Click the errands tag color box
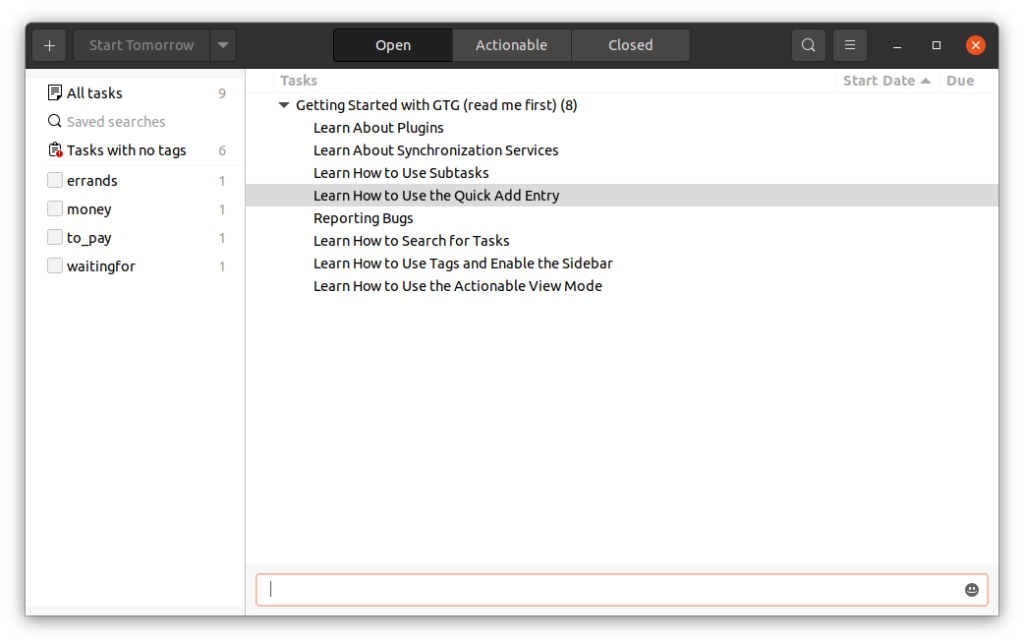The image size is (1024, 644). pos(55,181)
